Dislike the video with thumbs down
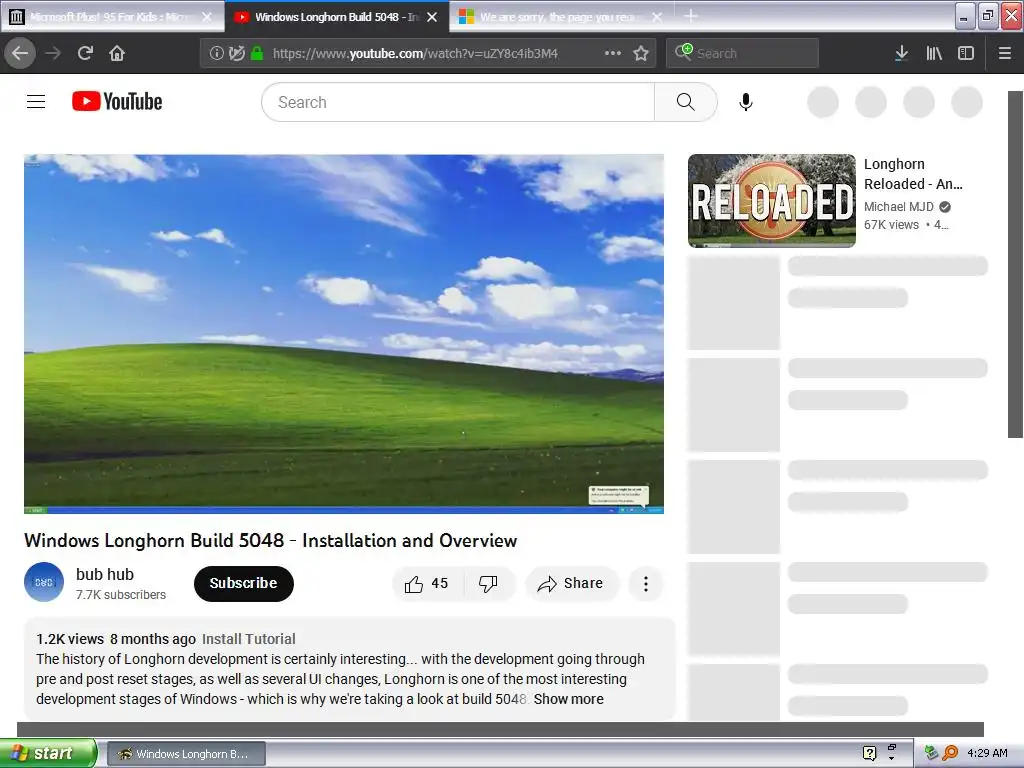The height and width of the screenshot is (768, 1024). [x=488, y=583]
